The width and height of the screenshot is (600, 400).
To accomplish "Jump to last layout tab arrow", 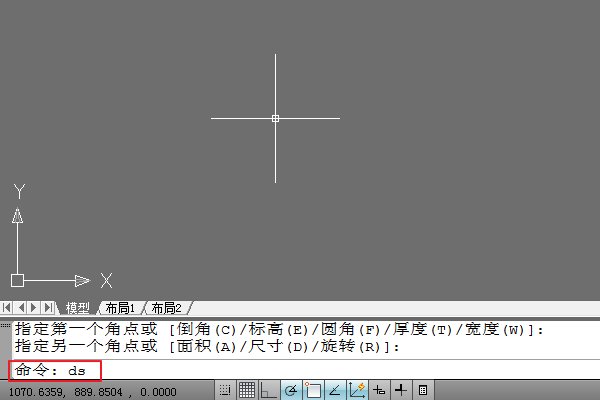I will (48, 307).
